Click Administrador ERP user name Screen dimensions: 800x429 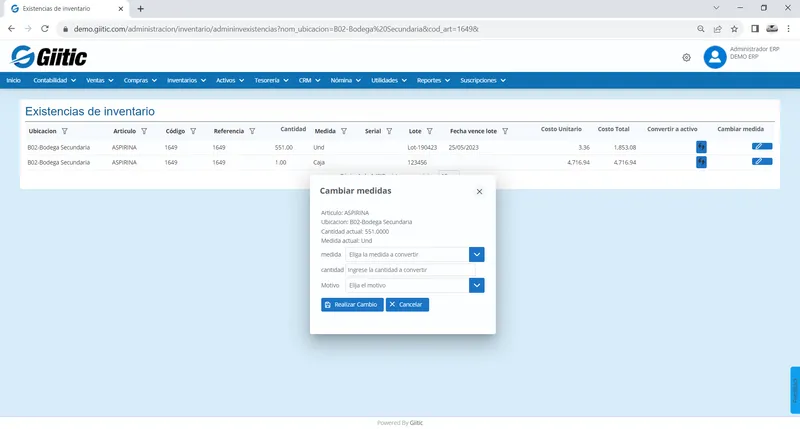click(754, 49)
